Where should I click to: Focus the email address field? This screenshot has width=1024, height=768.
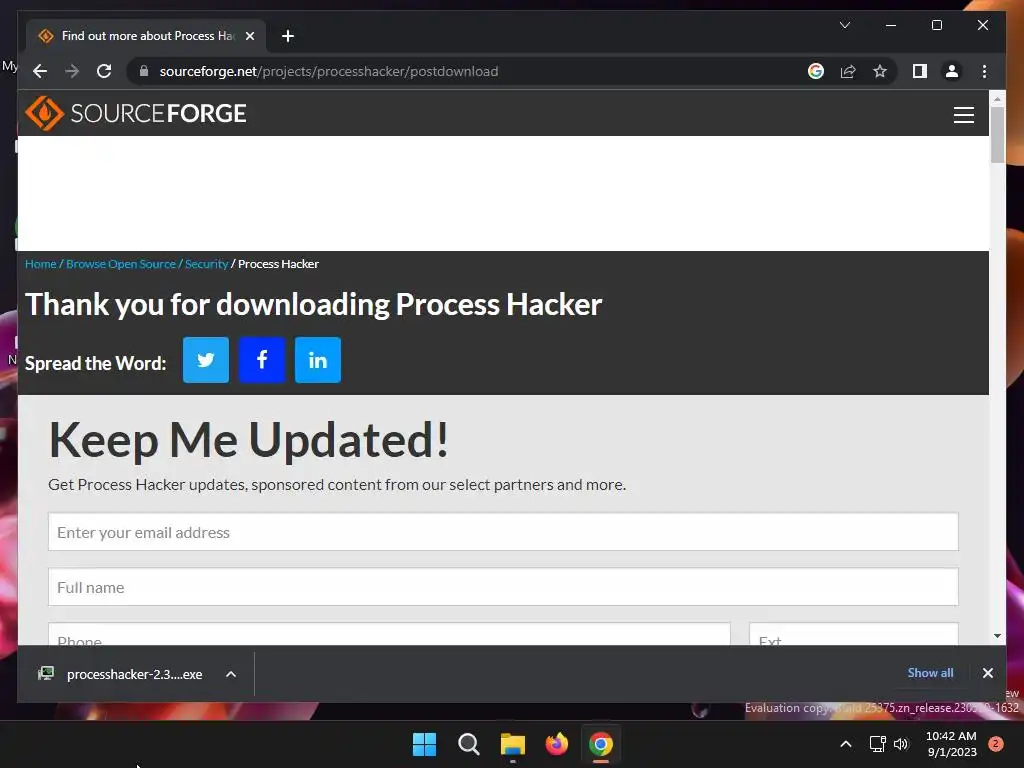(x=503, y=532)
